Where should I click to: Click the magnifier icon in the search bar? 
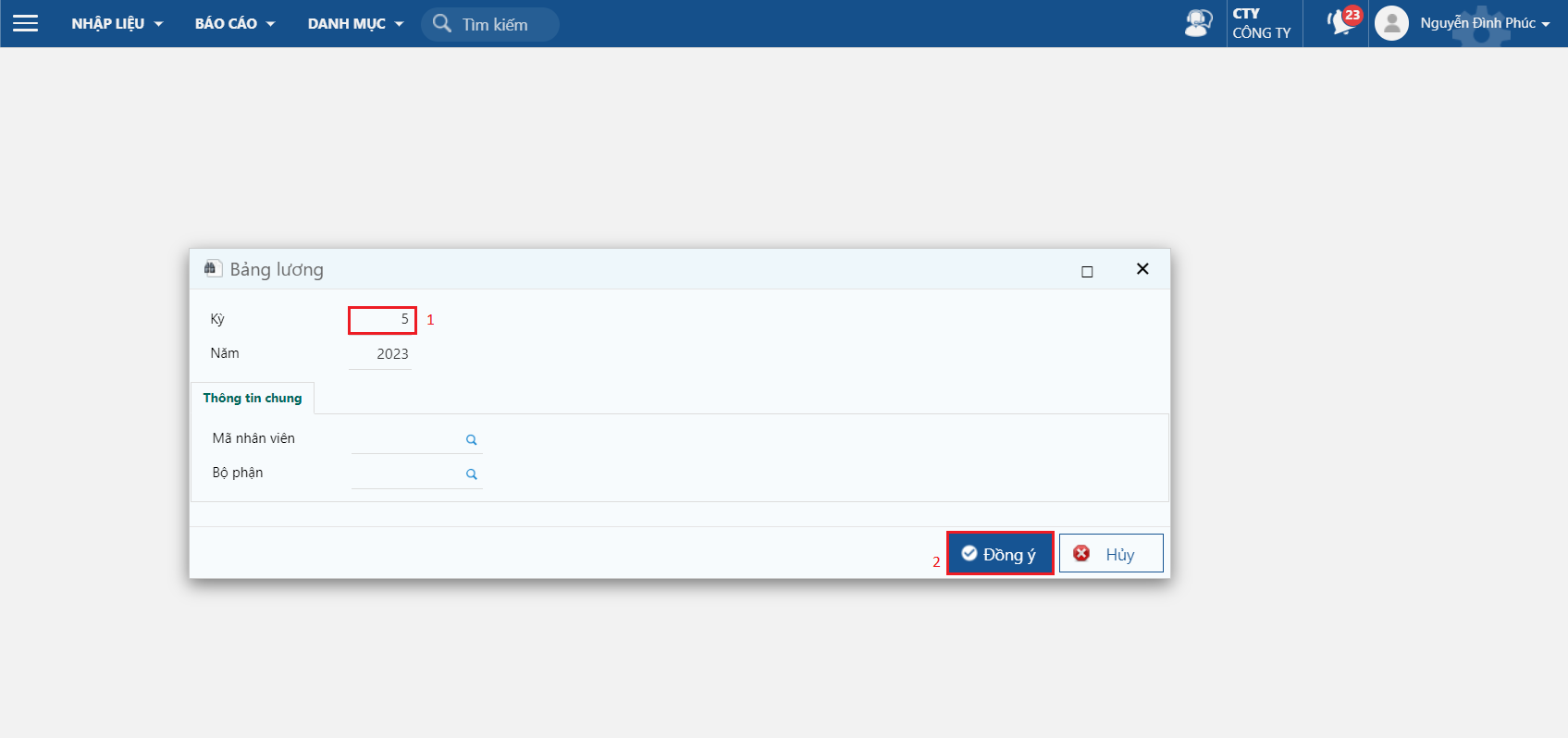(442, 24)
